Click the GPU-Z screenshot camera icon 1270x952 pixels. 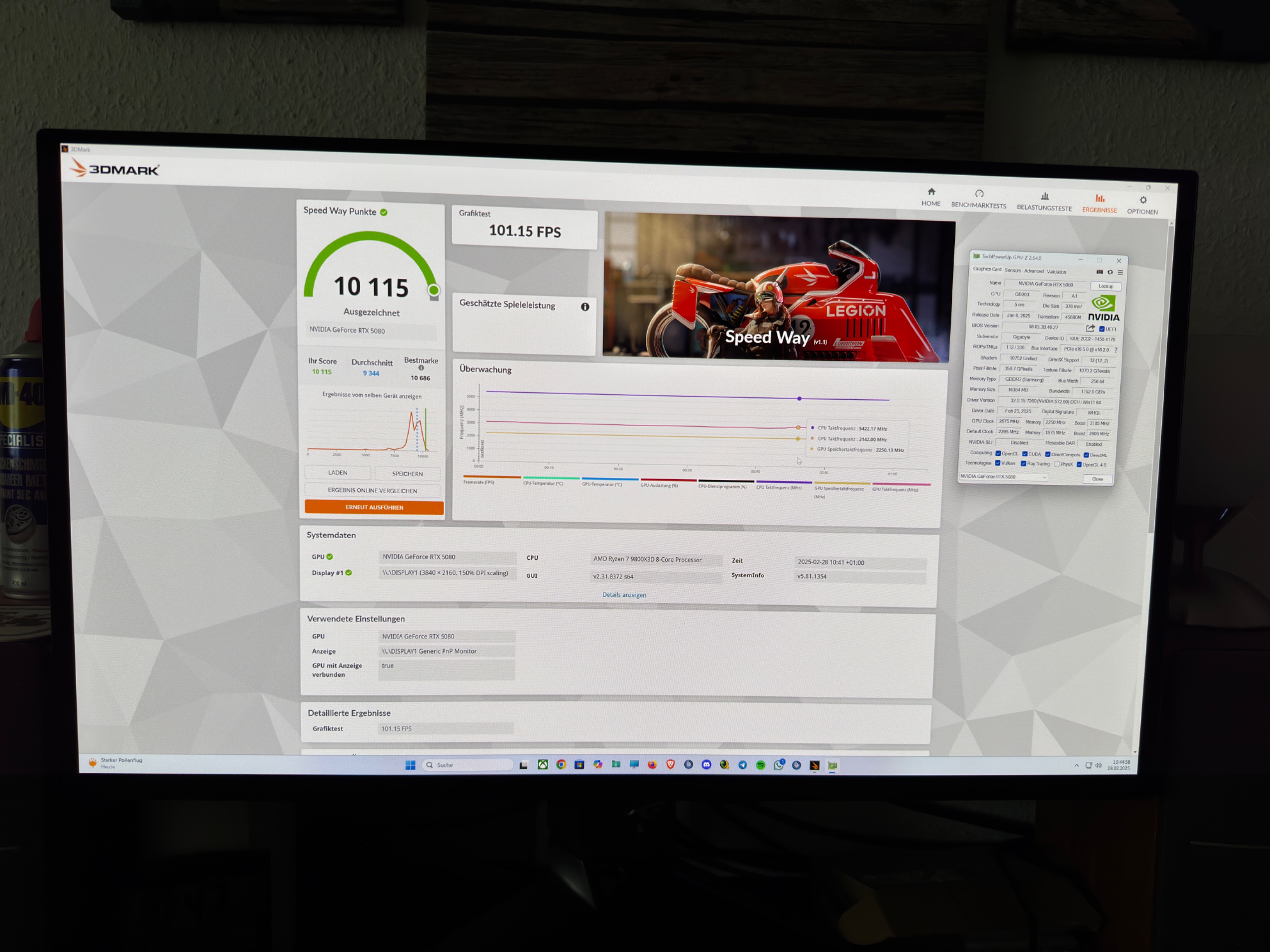[1099, 272]
